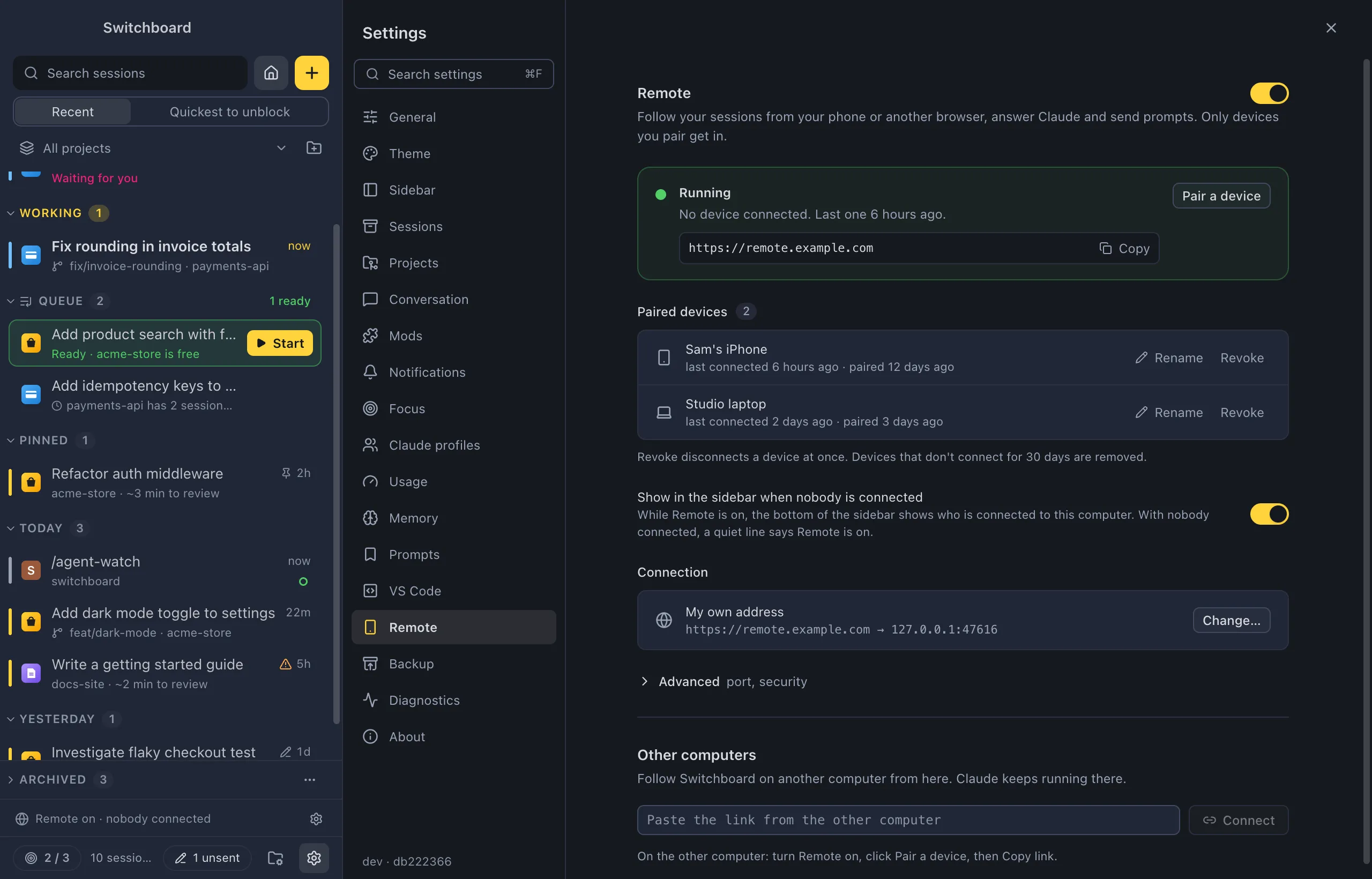This screenshot has width=1372, height=879.
Task: Copy the remote.example.com URL
Action: pyautogui.click(x=1124, y=248)
